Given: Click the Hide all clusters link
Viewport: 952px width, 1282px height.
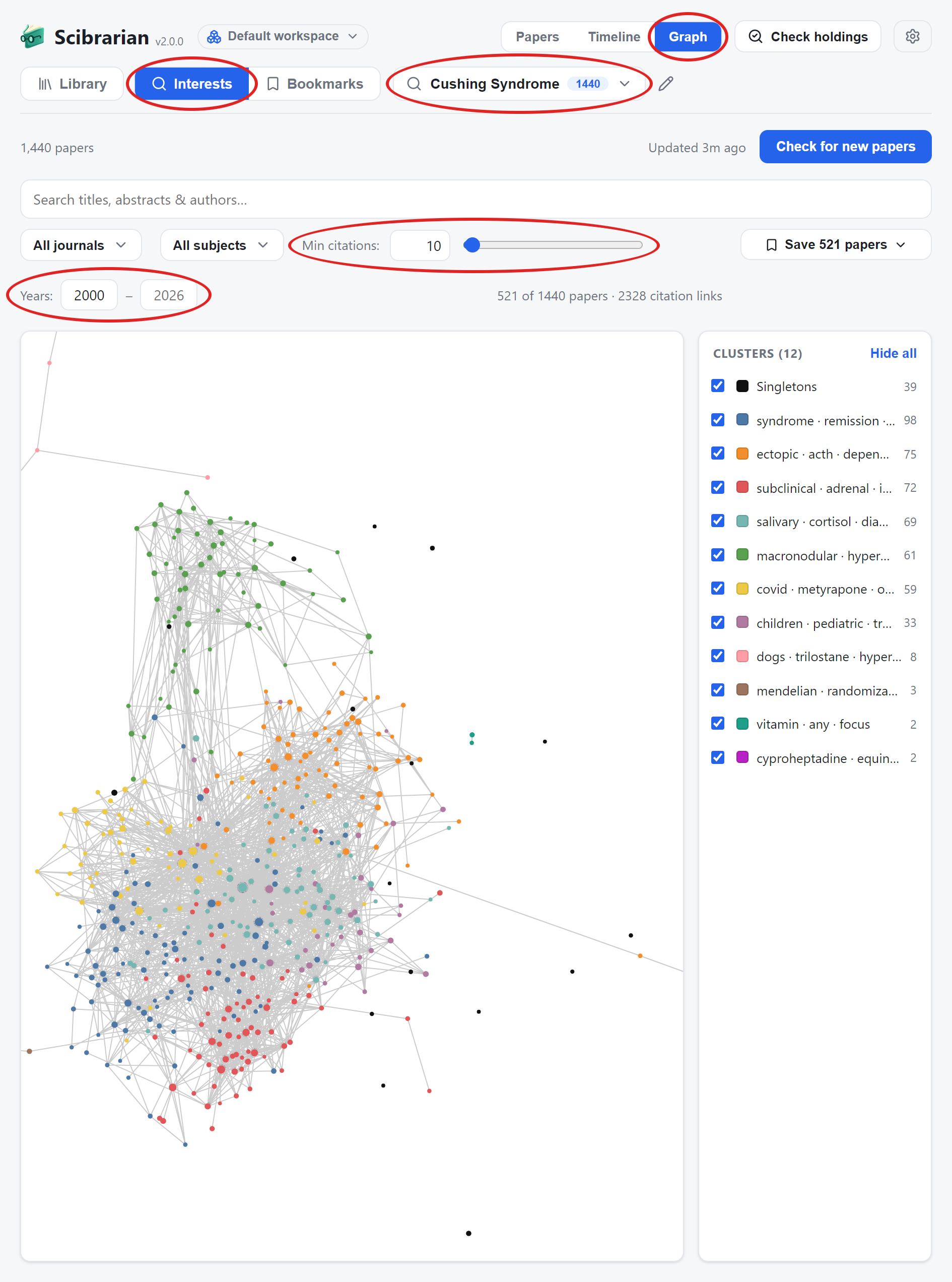Looking at the screenshot, I should pyautogui.click(x=893, y=353).
